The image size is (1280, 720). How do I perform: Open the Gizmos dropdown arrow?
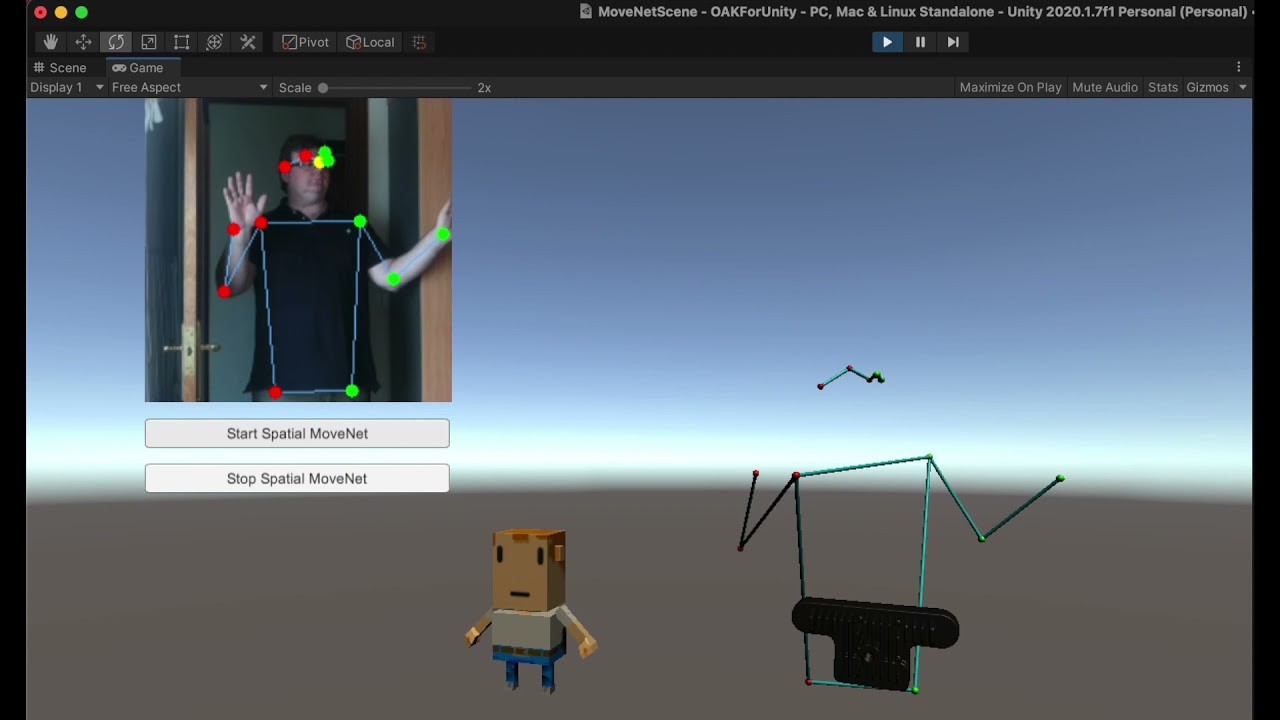[x=1243, y=88]
